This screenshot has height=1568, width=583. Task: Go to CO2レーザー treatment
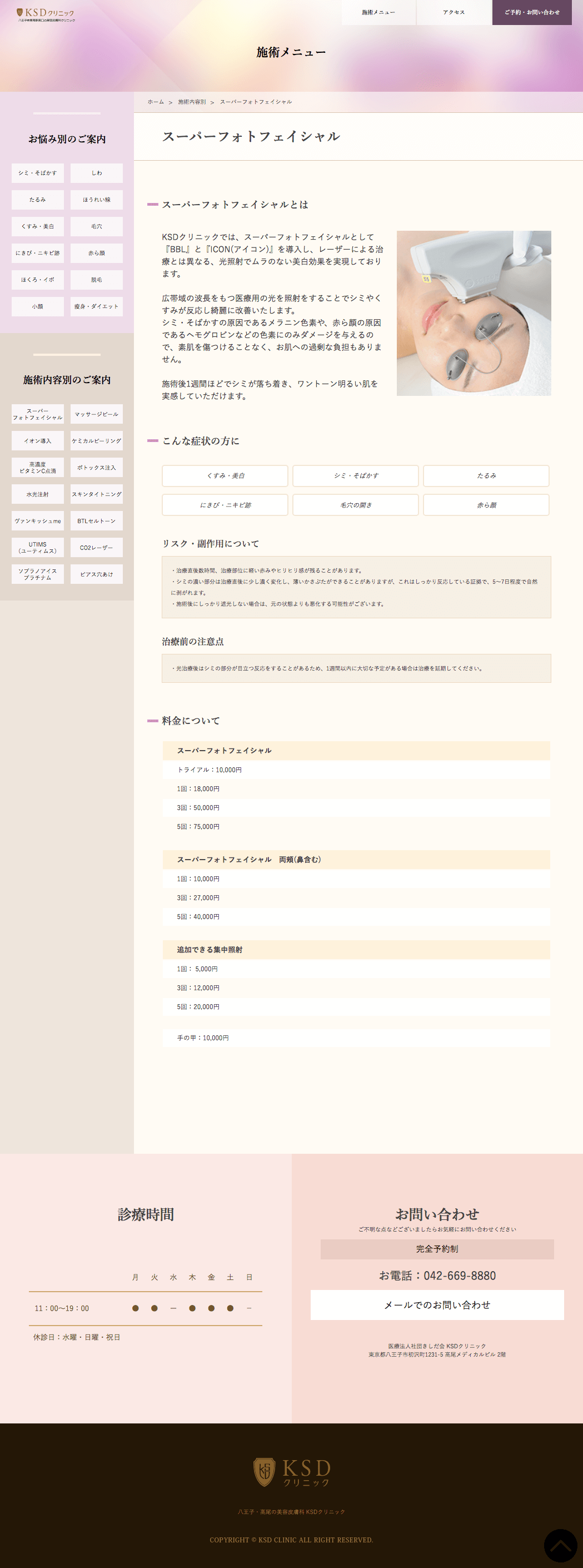pos(96,548)
